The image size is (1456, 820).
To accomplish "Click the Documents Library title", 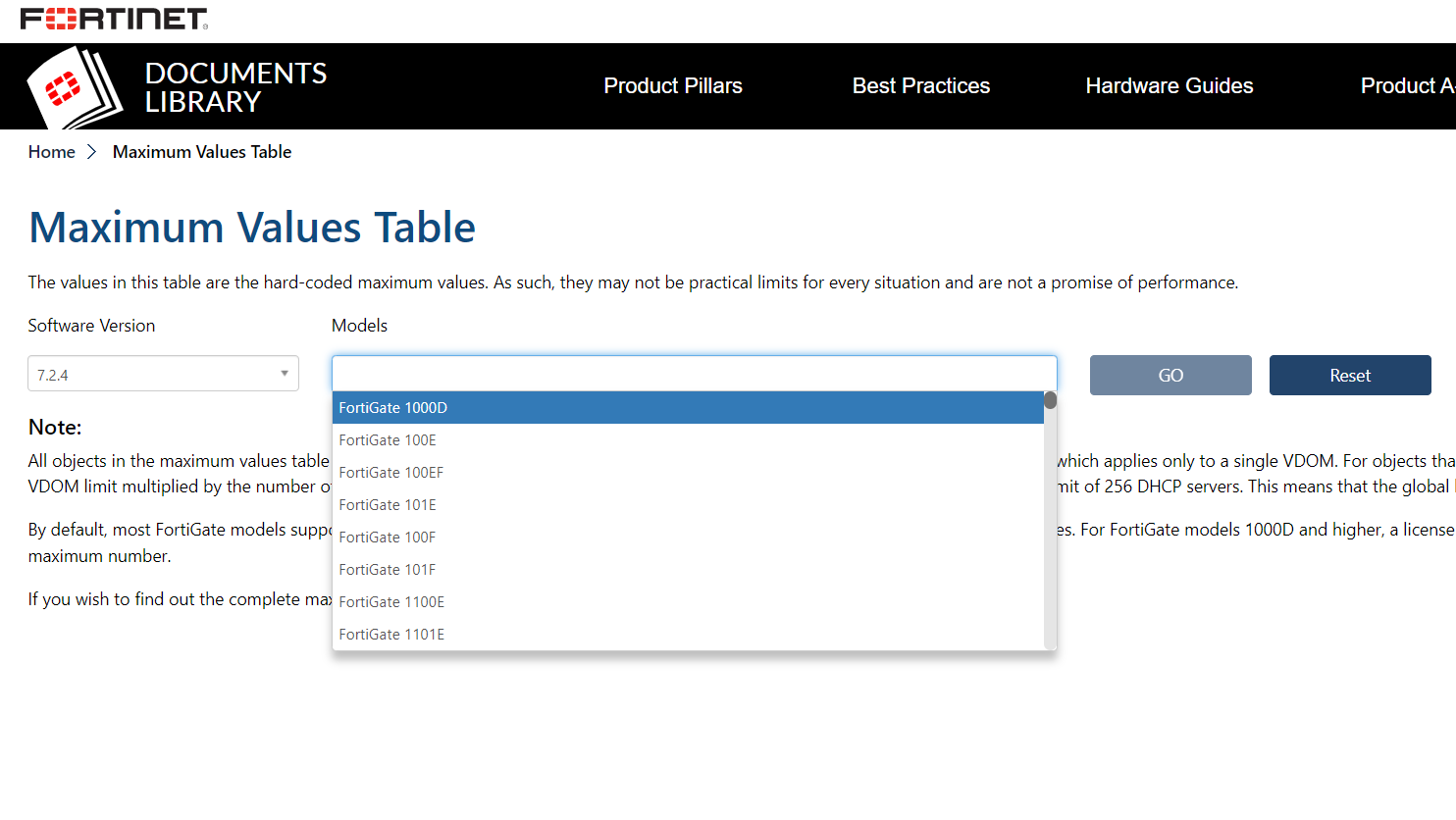I will pyautogui.click(x=235, y=87).
